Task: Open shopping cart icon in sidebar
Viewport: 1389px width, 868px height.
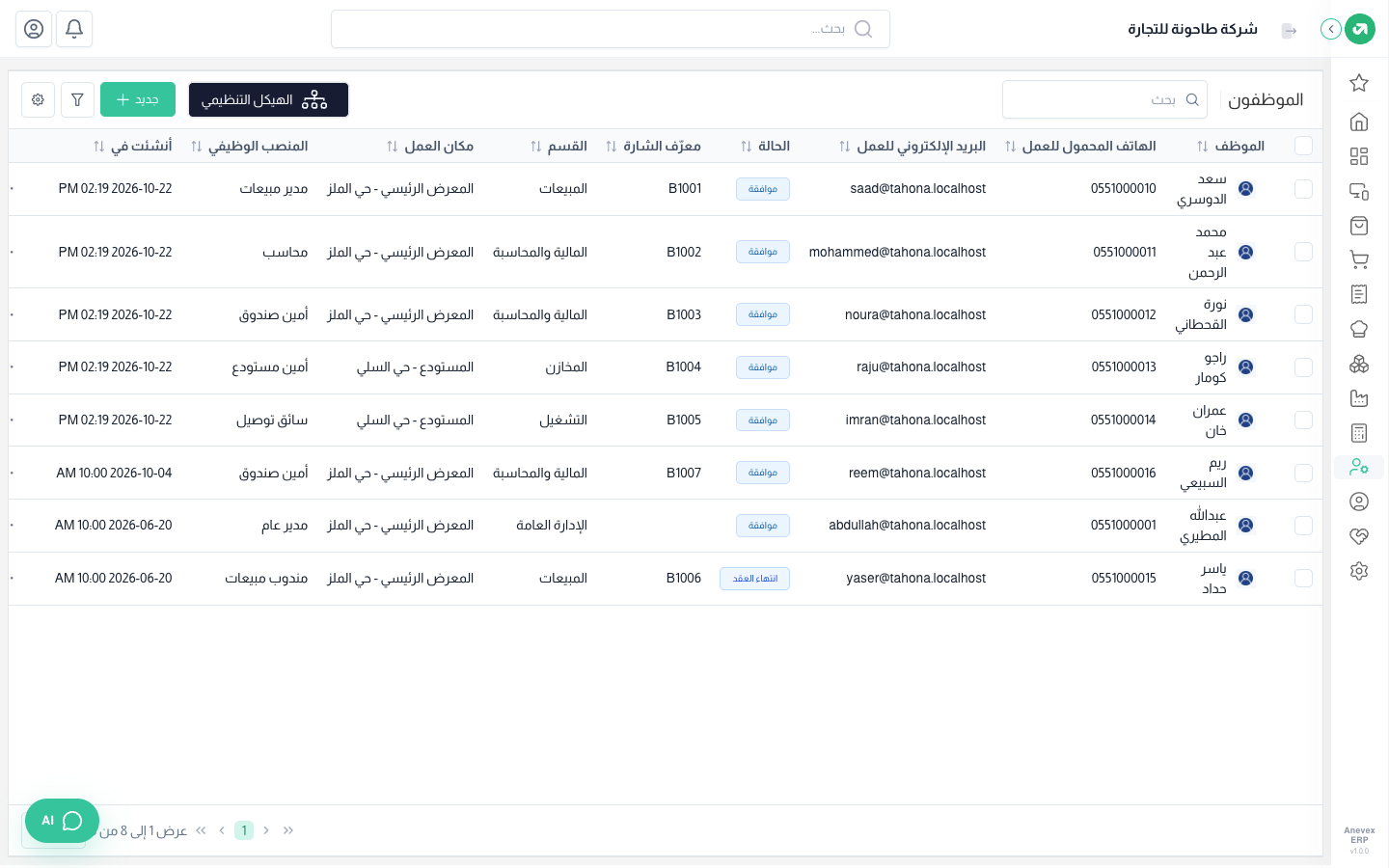Action: tap(1359, 259)
